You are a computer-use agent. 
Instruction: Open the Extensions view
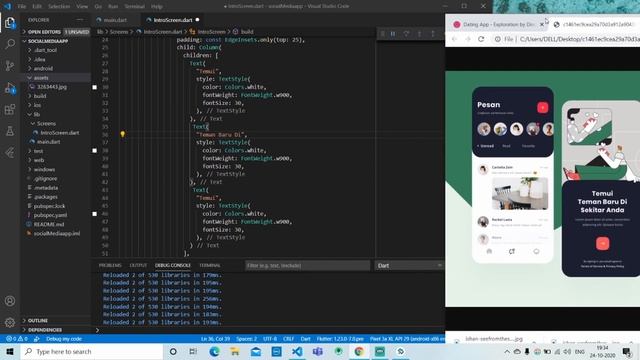point(10,109)
